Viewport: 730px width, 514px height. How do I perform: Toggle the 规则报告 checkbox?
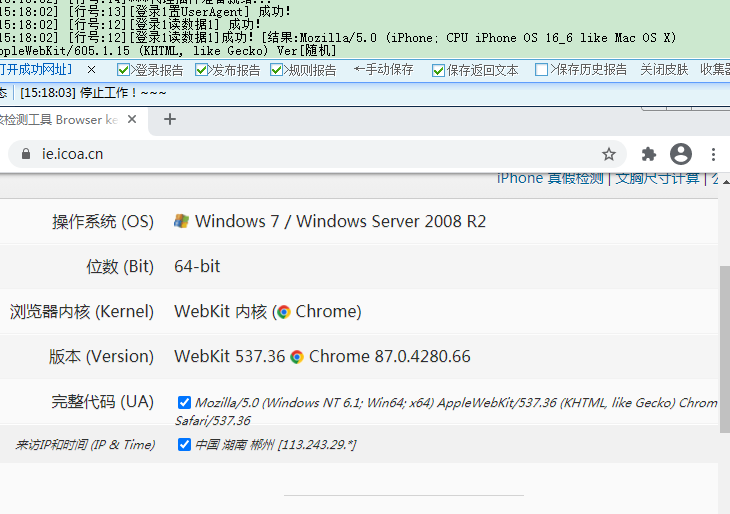click(277, 70)
